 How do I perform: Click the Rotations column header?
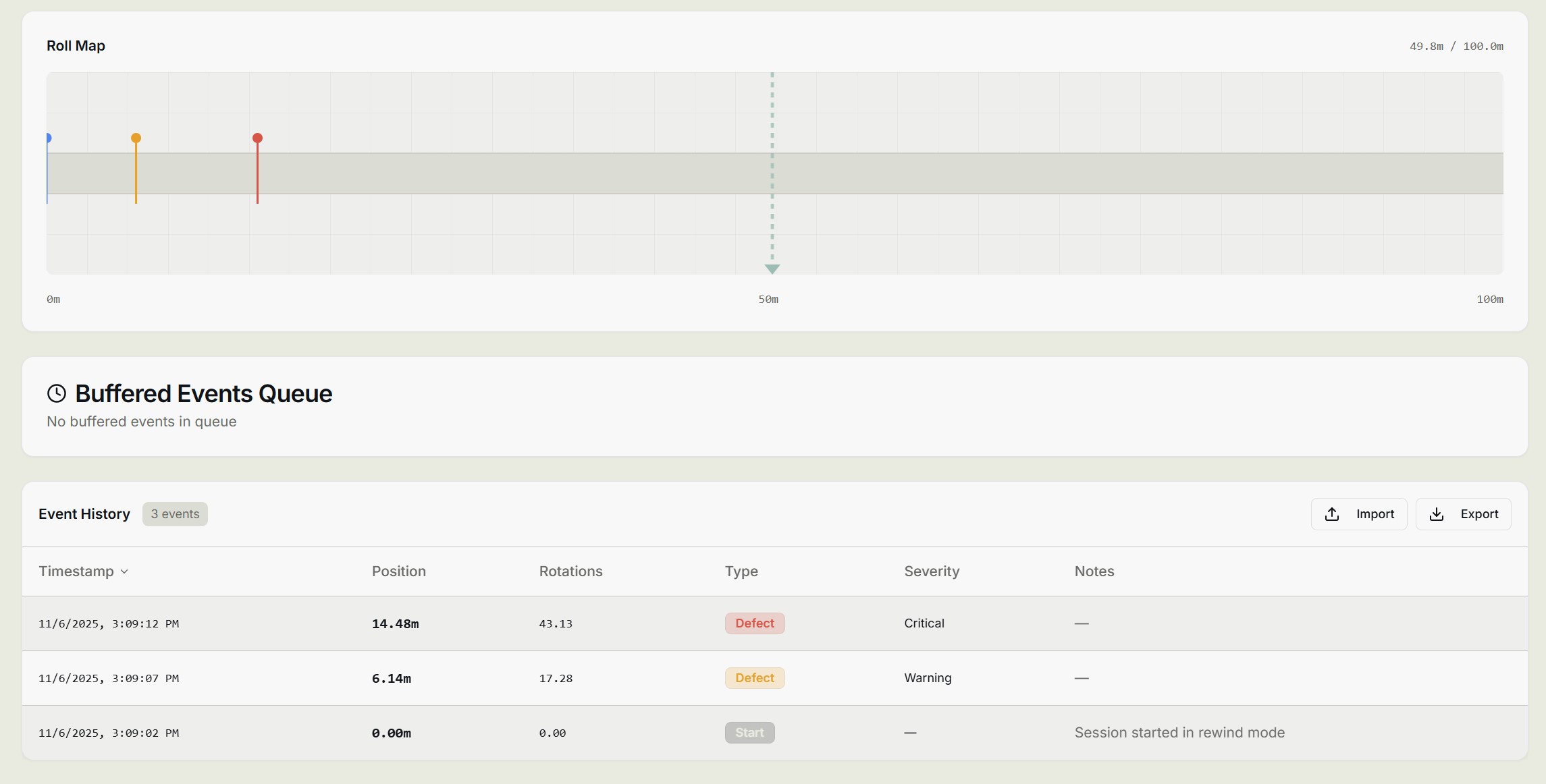tap(570, 571)
